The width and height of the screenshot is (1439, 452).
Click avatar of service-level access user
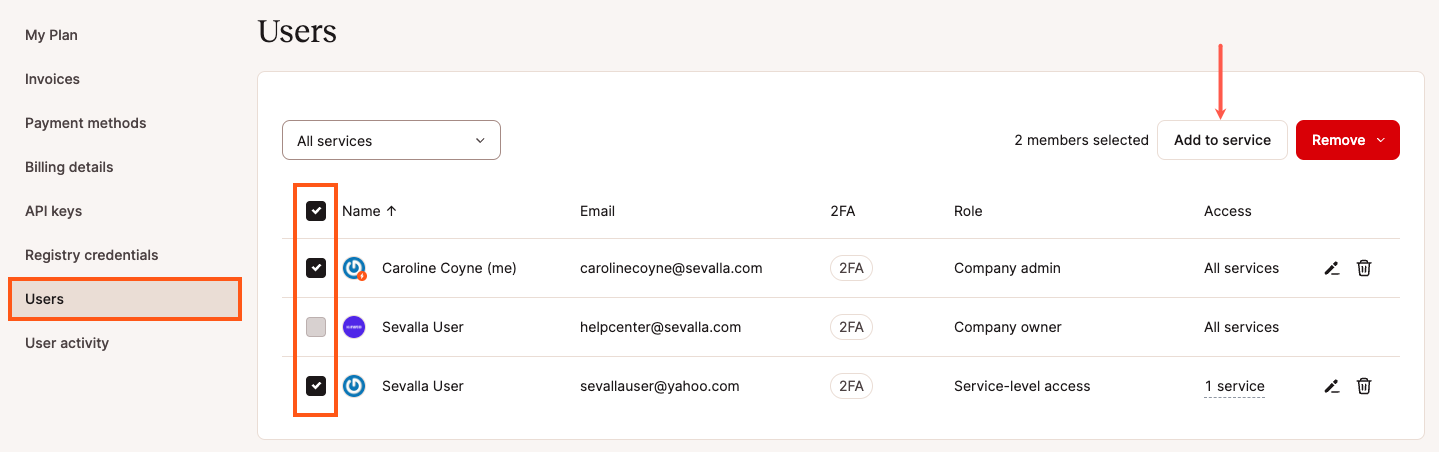(x=354, y=386)
